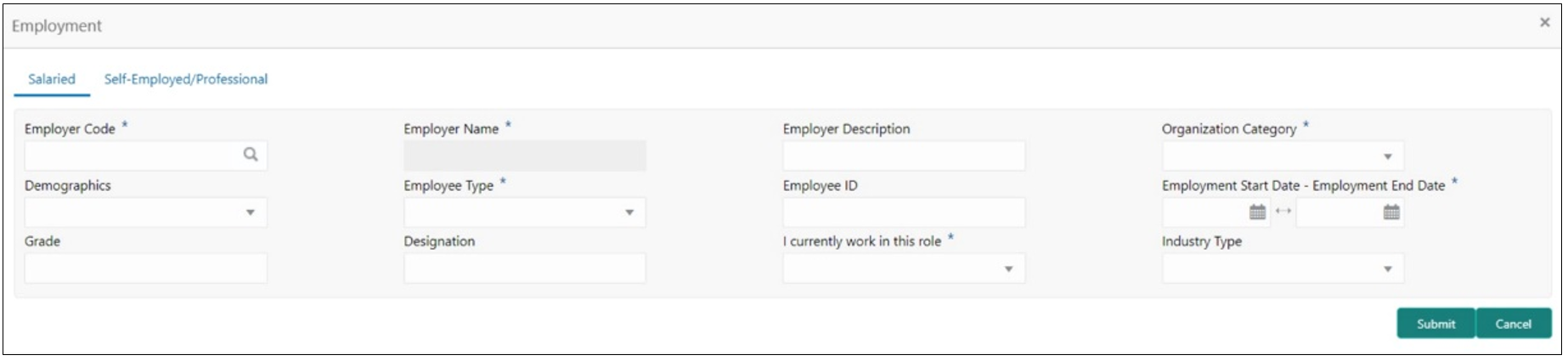Expand the Employee Type dropdown
The width and height of the screenshot is (1568, 361).
click(629, 212)
